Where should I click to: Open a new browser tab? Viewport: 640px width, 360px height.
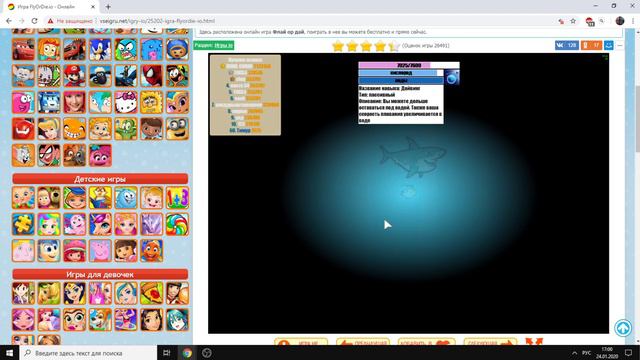click(108, 7)
